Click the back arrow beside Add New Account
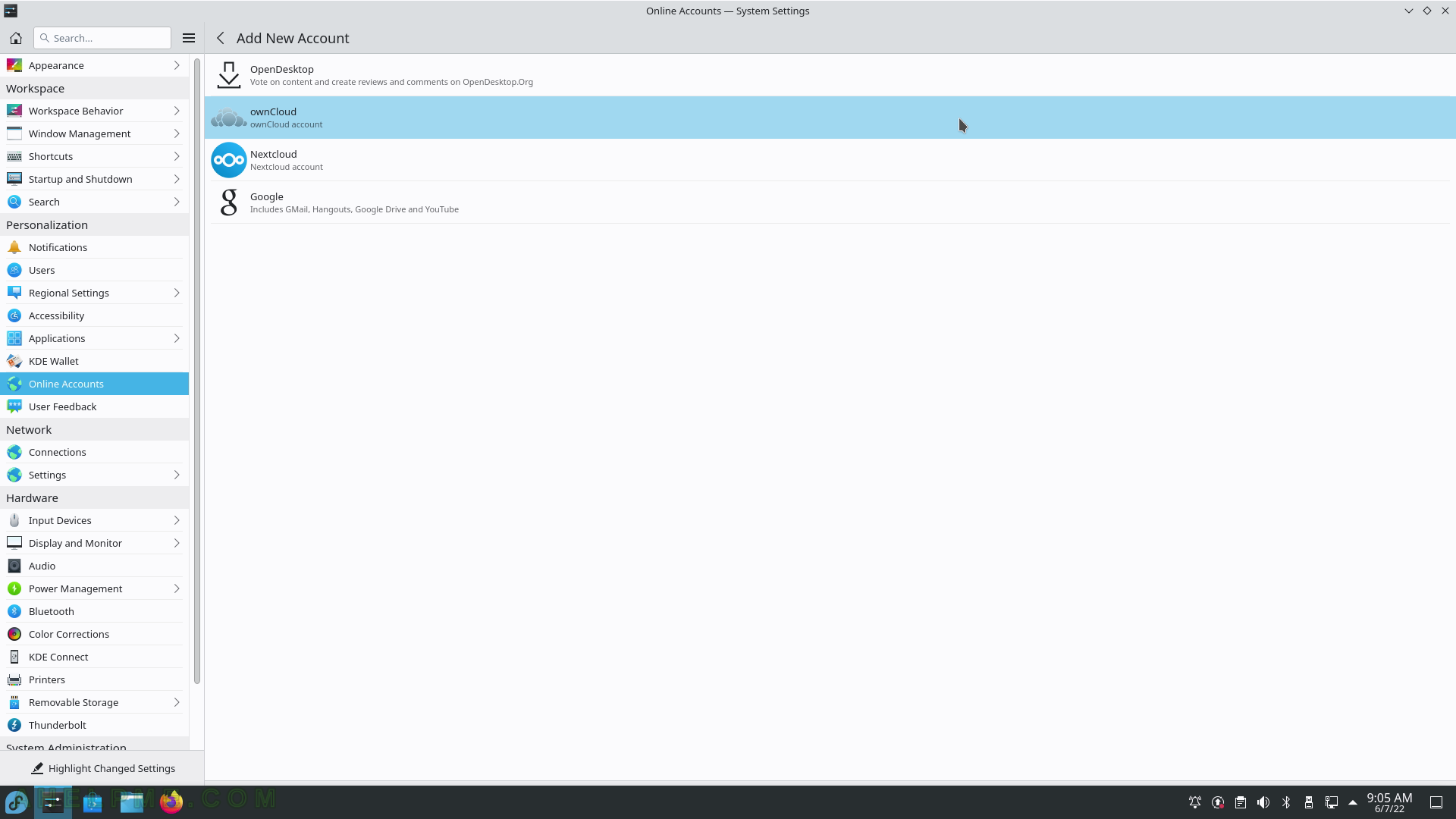The image size is (1456, 819). (221, 38)
